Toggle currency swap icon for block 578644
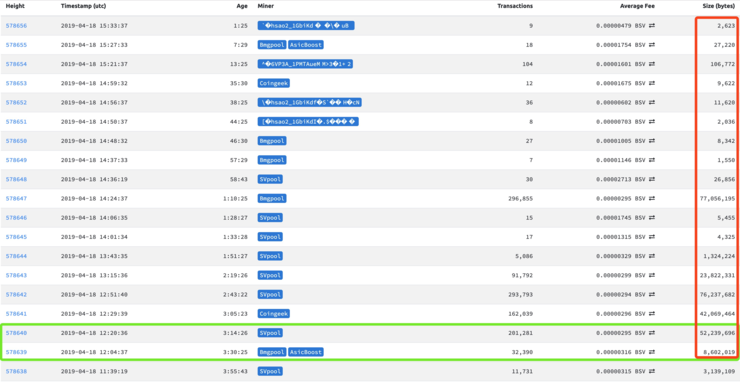Viewport: 740px width, 382px height. [x=652, y=256]
